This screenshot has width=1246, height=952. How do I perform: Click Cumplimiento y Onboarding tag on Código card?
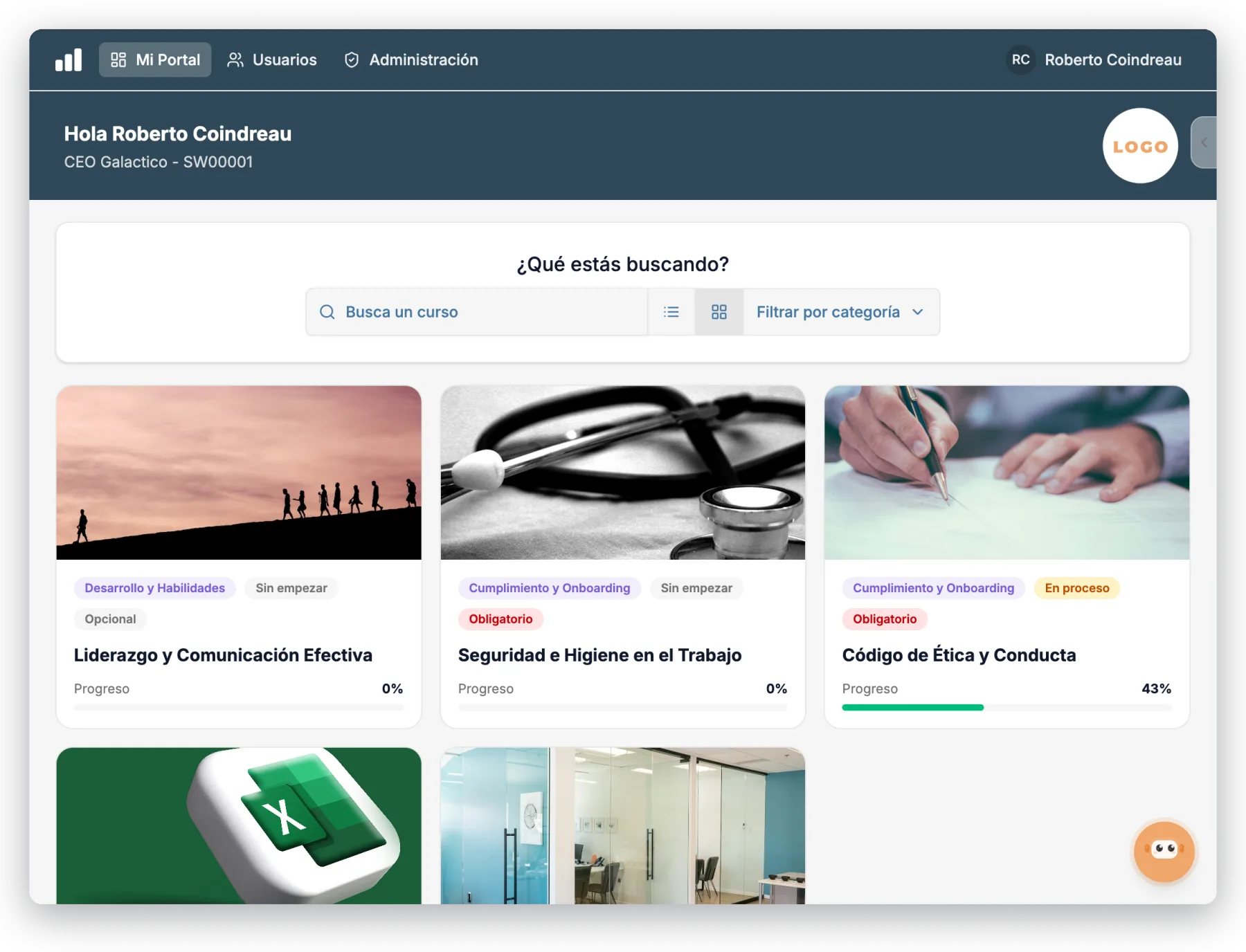click(934, 588)
